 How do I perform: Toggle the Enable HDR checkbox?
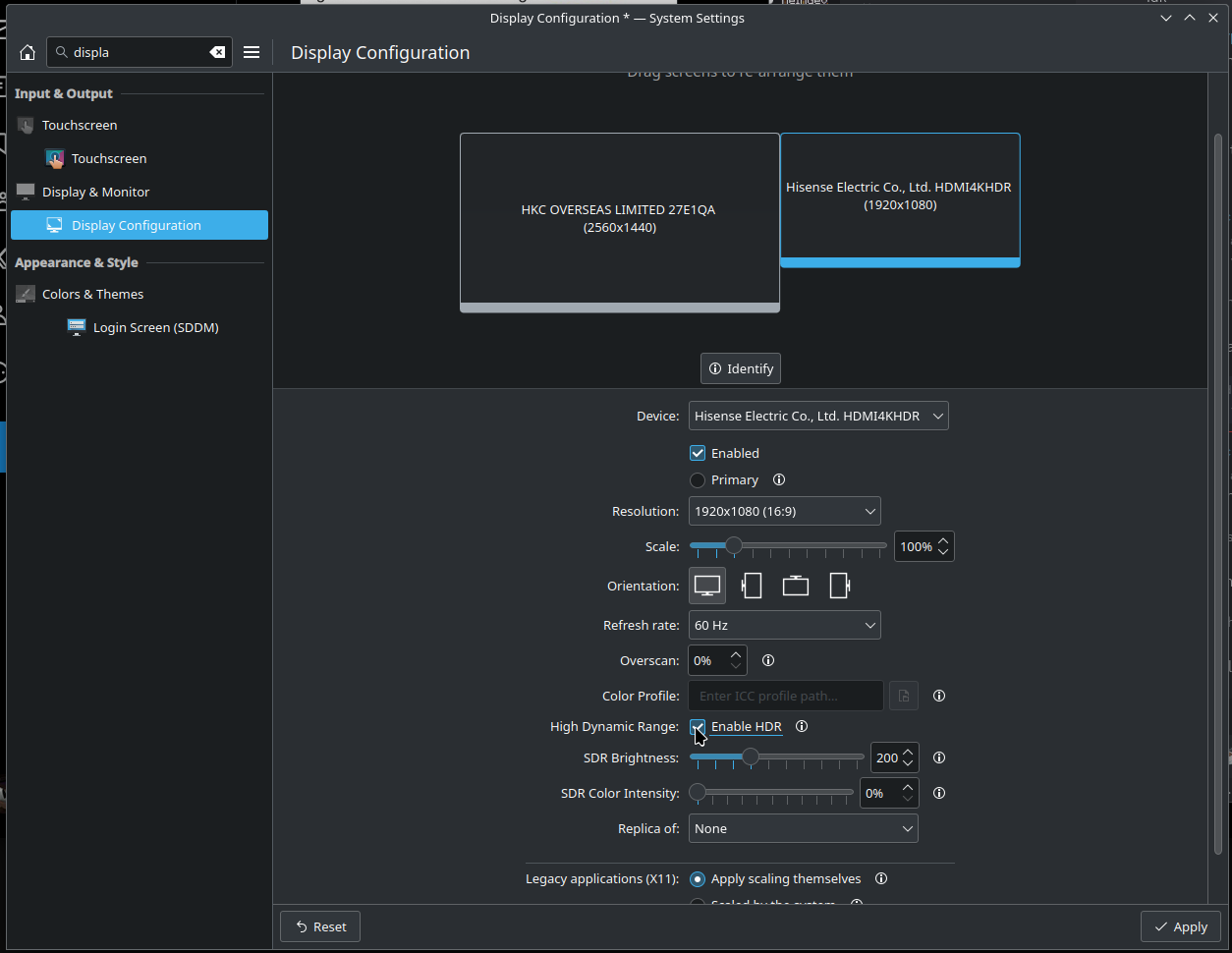(698, 726)
